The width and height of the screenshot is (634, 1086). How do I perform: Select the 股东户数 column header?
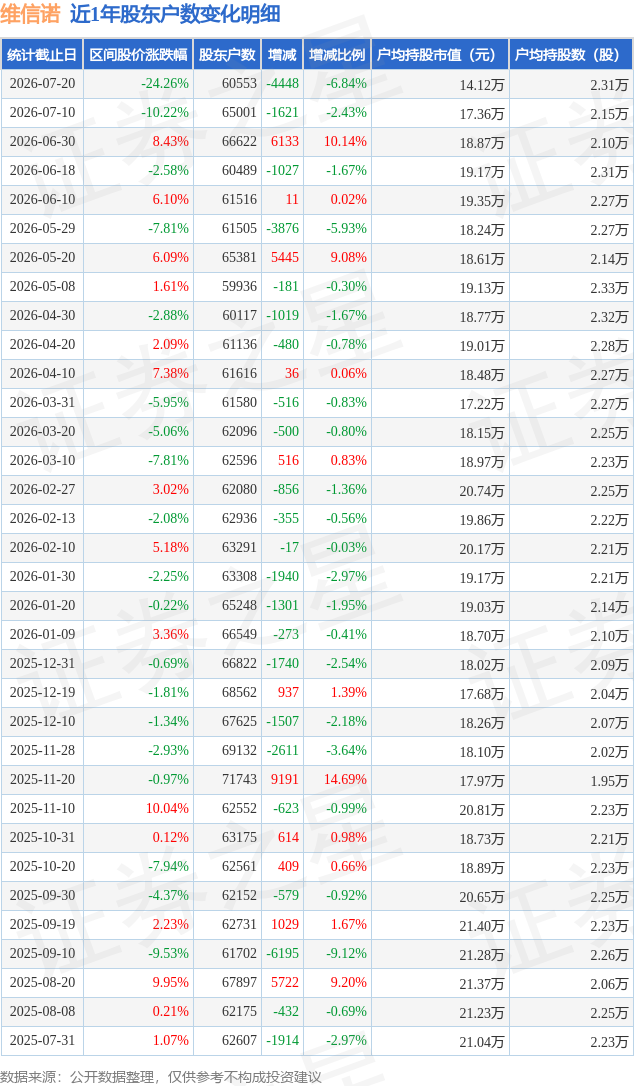[227, 55]
